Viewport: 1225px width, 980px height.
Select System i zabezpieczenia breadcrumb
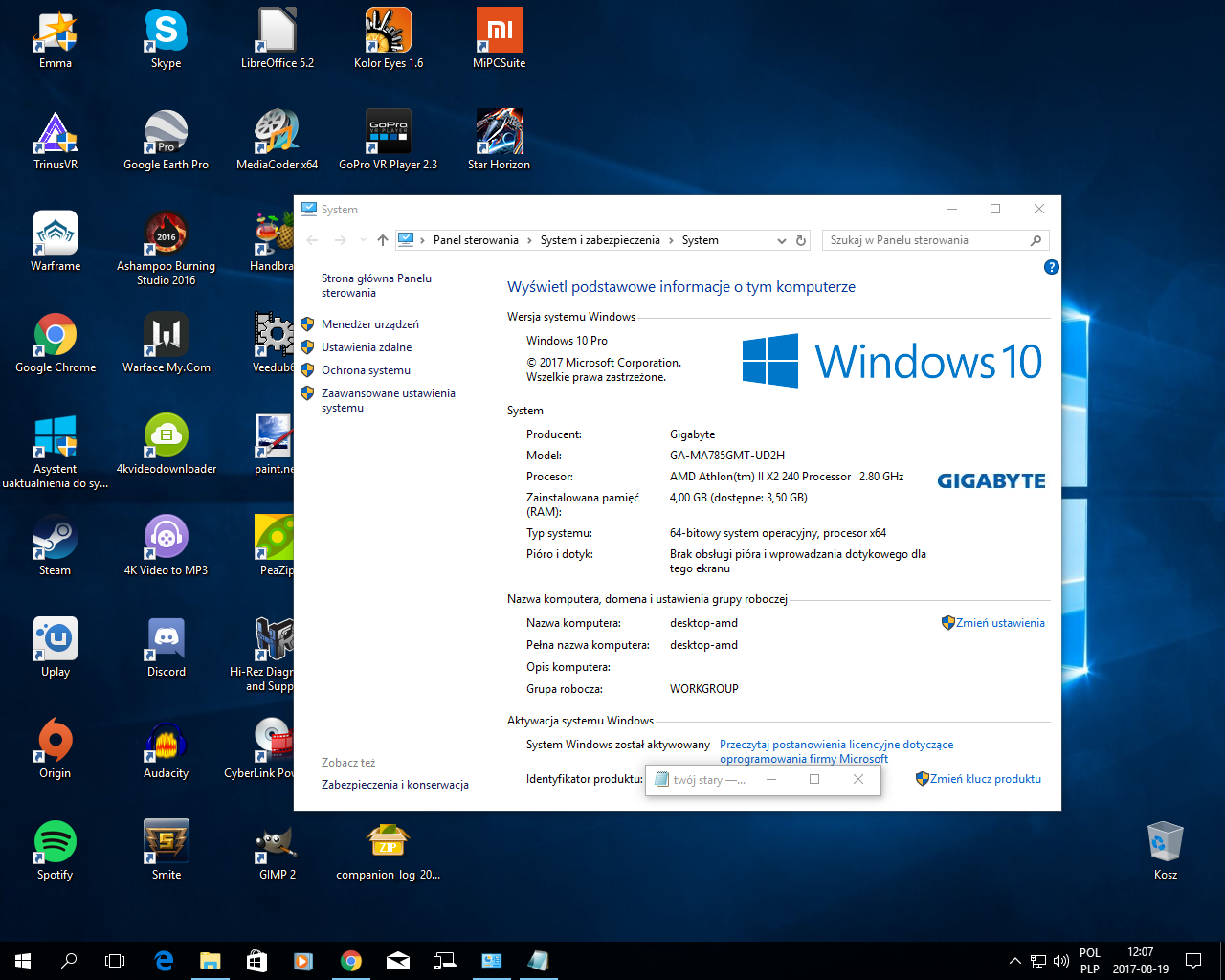600,240
